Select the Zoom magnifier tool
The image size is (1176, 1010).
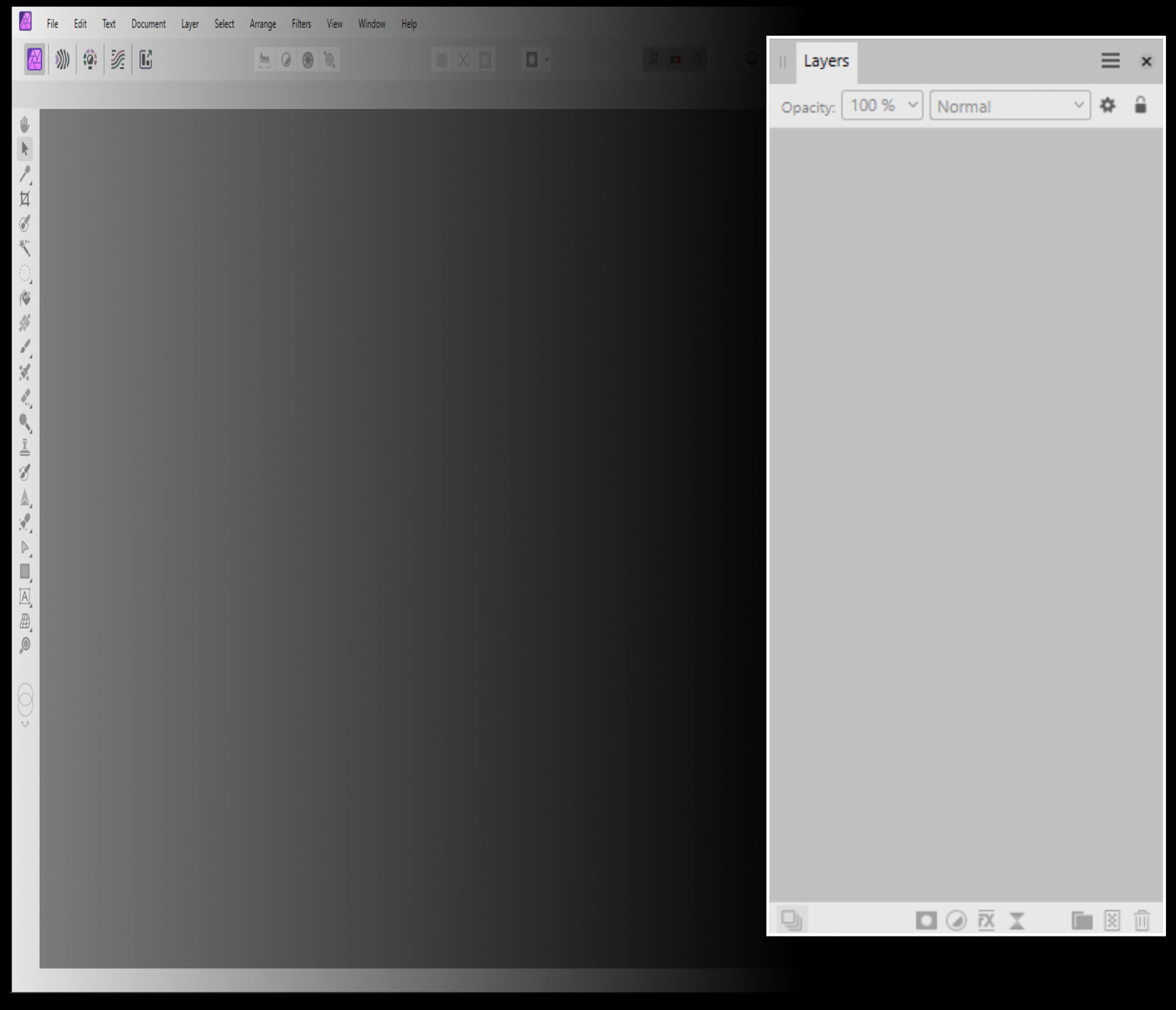pyautogui.click(x=25, y=646)
